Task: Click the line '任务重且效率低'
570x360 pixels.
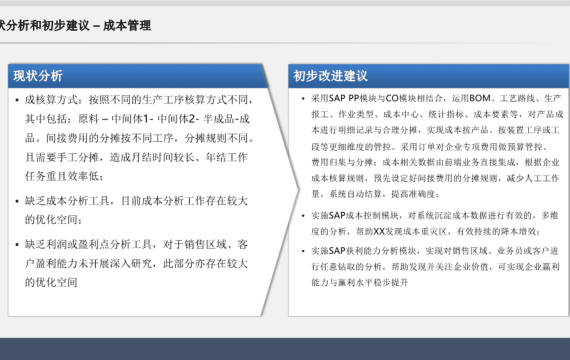Action: click(x=64, y=176)
